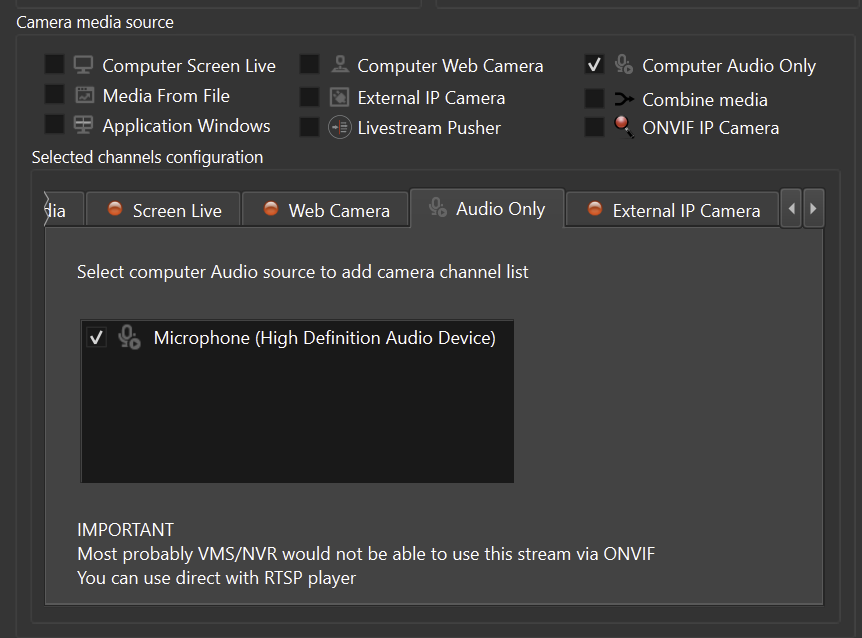The image size is (862, 638).
Task: Click the microphone icon beside Computer Audio Only
Action: [x=624, y=66]
